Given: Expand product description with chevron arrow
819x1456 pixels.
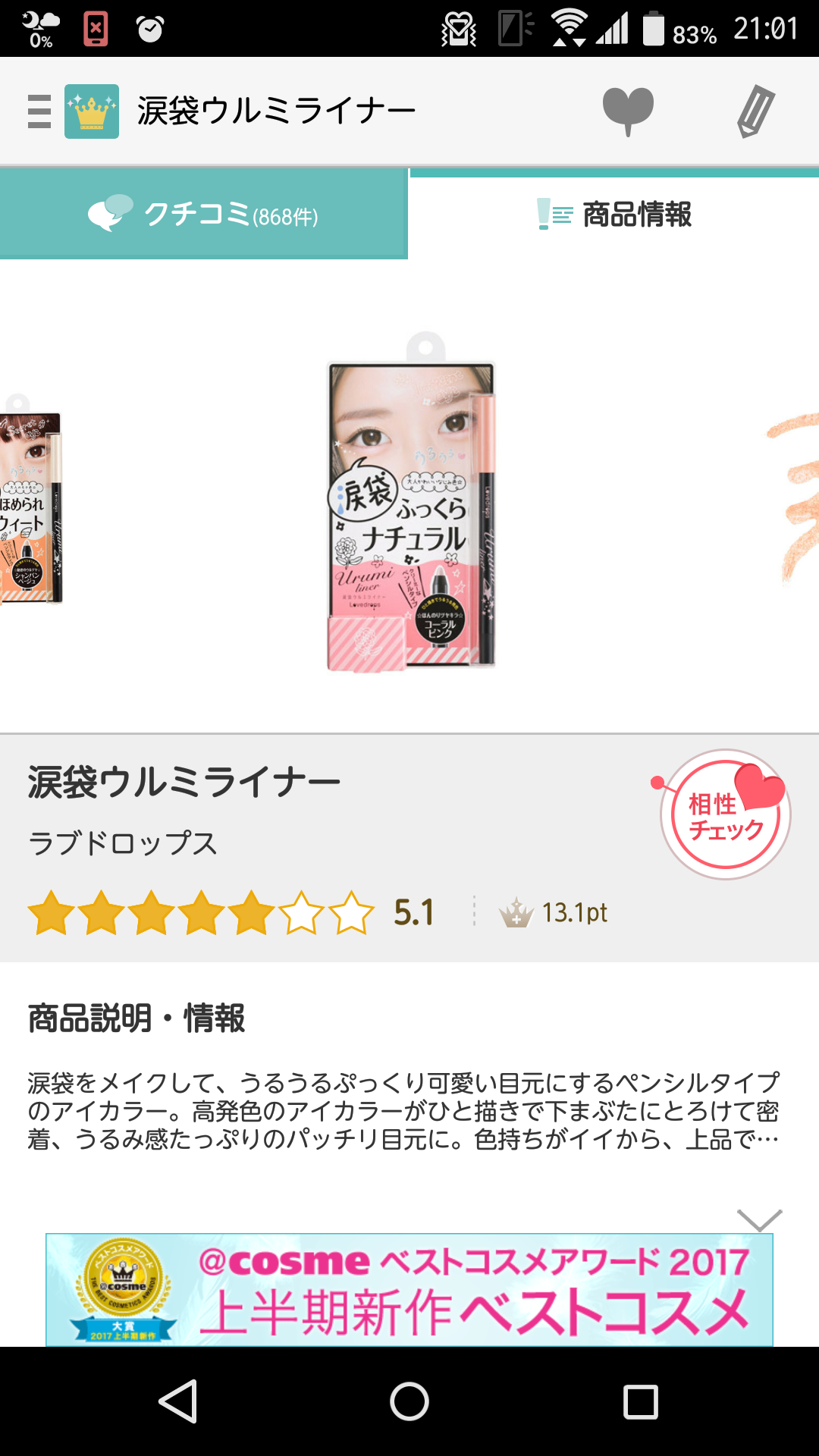Looking at the screenshot, I should pyautogui.click(x=759, y=1219).
